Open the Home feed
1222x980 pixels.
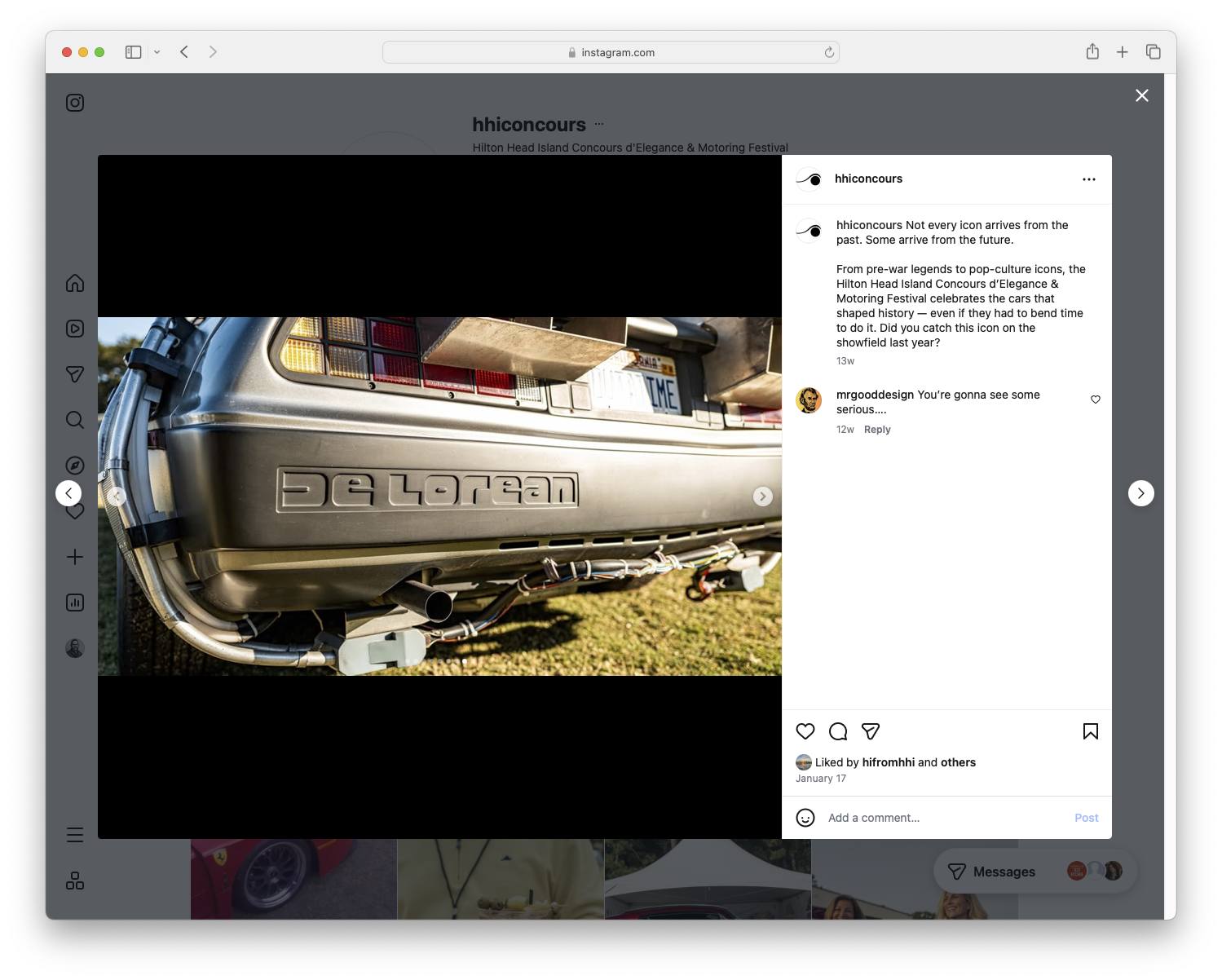[74, 283]
